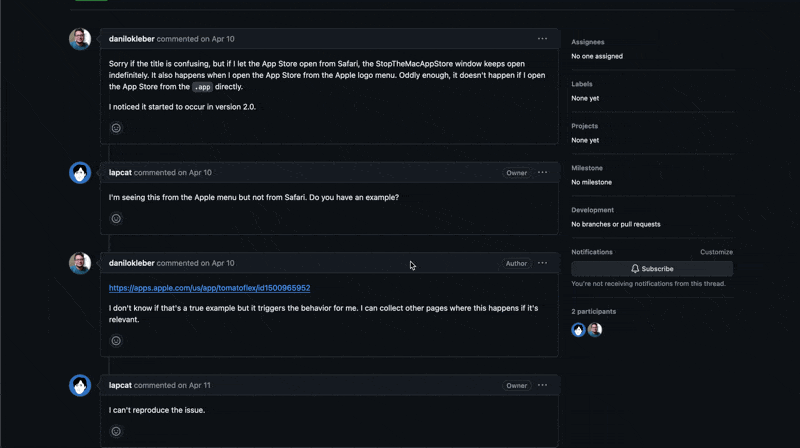Open options menu on the Author comment
The width and height of the screenshot is (800, 448).
point(542,263)
